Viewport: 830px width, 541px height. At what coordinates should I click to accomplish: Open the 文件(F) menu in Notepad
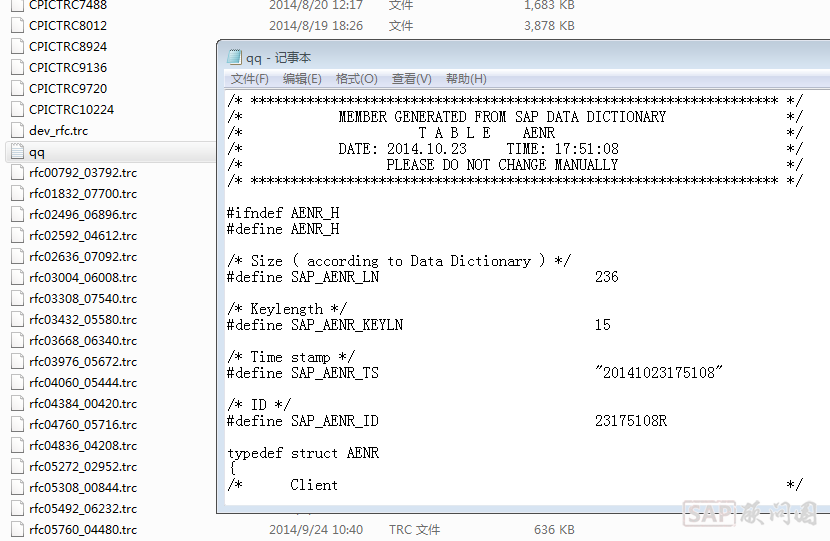[x=249, y=79]
